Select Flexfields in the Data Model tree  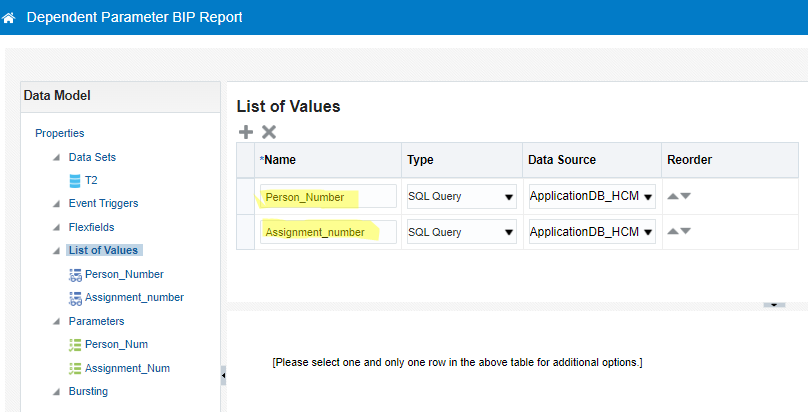(x=94, y=227)
